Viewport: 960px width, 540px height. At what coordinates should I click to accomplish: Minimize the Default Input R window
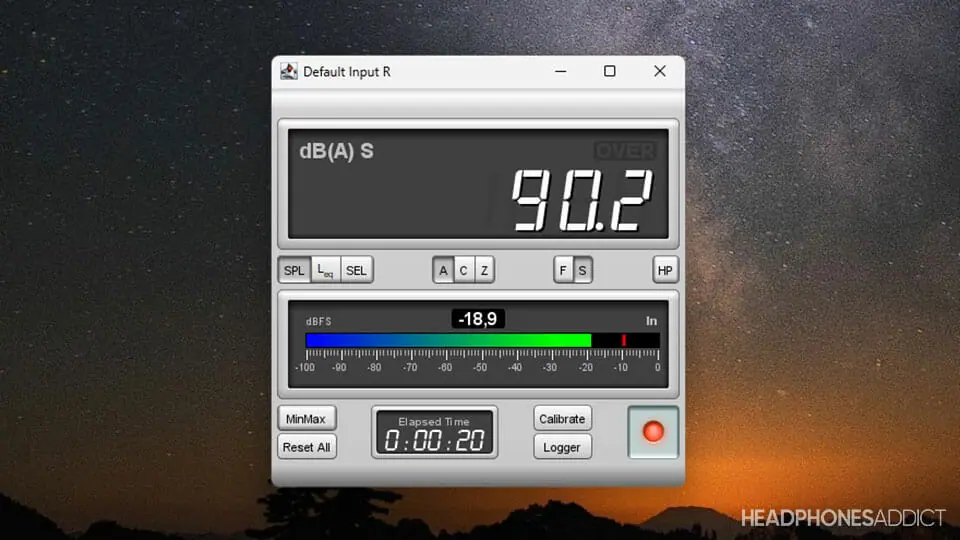[560, 71]
